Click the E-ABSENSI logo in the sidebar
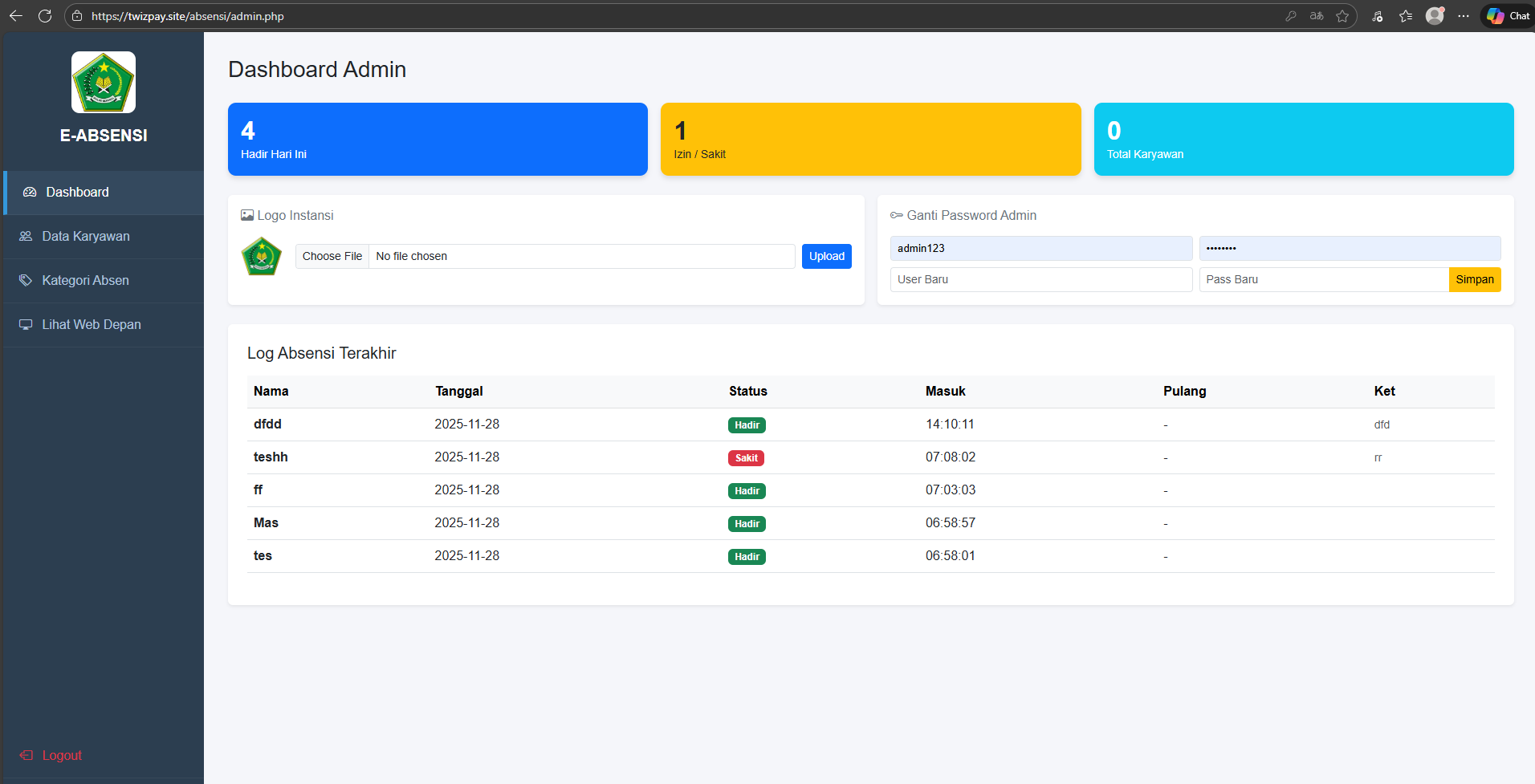This screenshot has height=784, width=1535. click(104, 83)
